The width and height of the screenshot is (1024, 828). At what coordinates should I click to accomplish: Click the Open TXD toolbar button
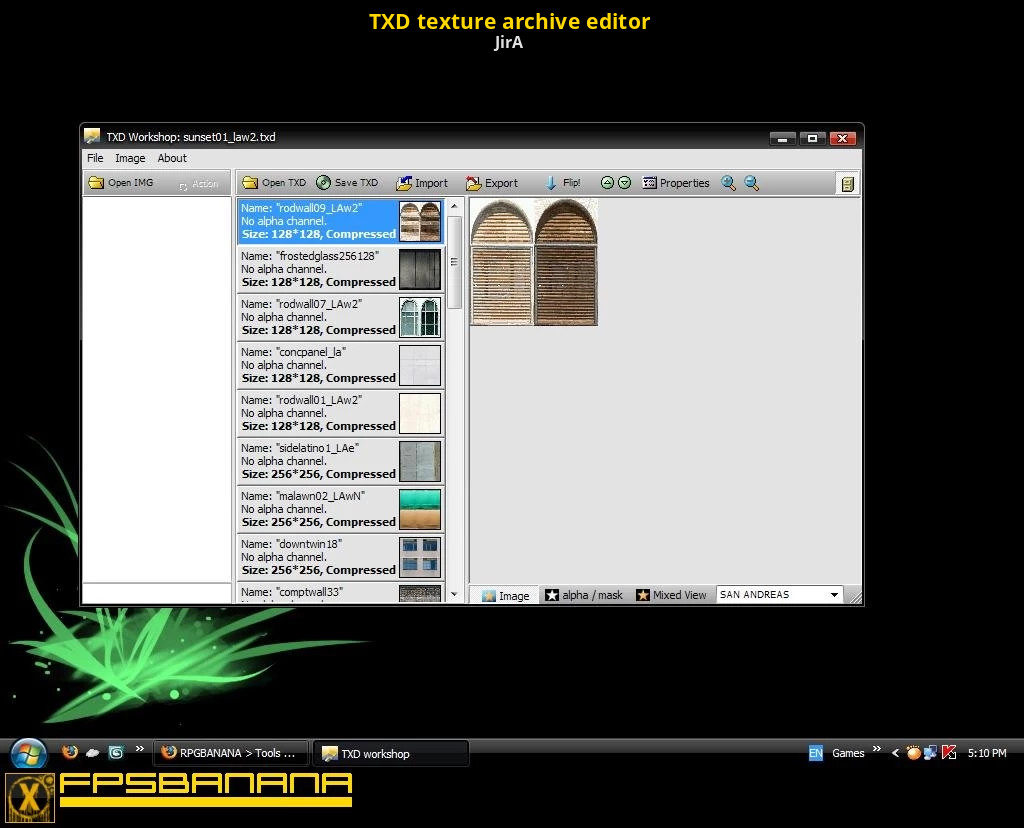click(274, 183)
